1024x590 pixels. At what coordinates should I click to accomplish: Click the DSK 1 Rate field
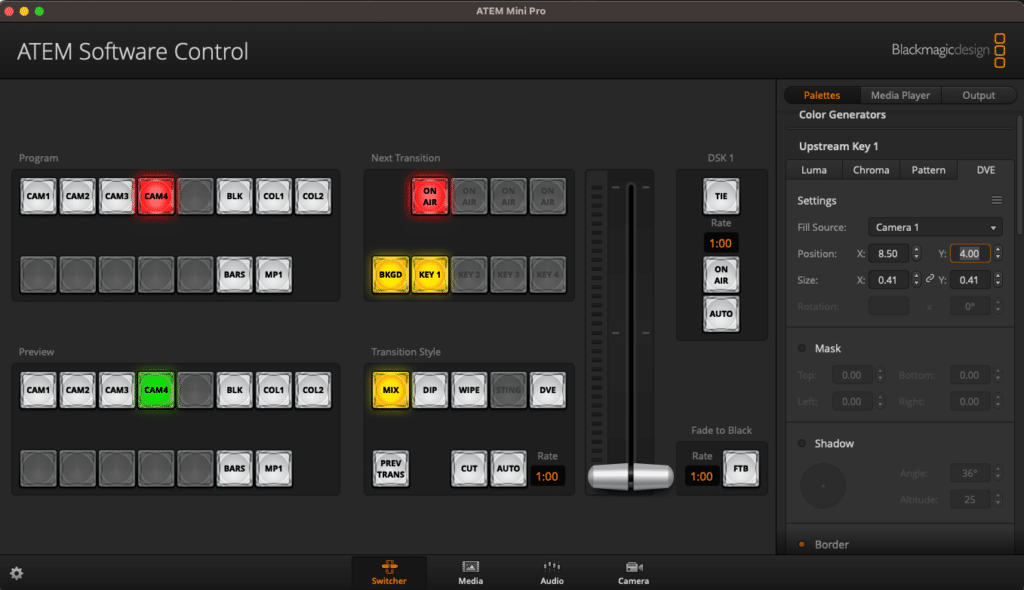tap(721, 243)
